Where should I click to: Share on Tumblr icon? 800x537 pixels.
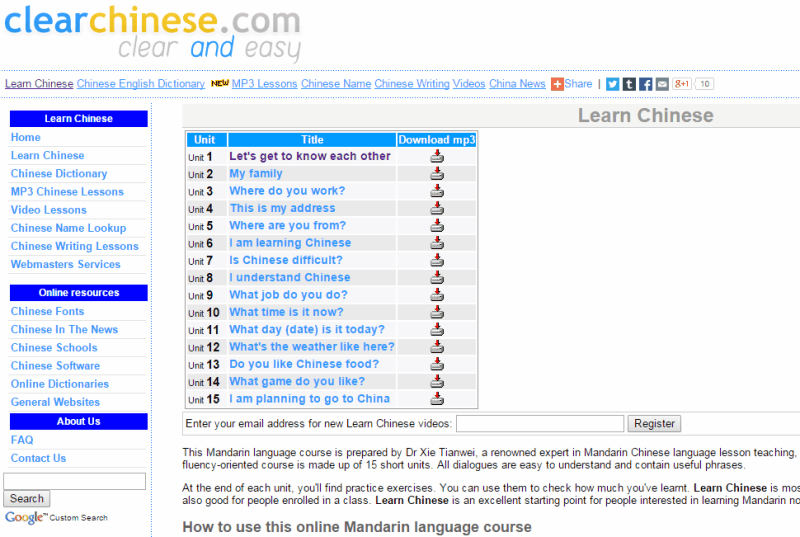point(629,84)
